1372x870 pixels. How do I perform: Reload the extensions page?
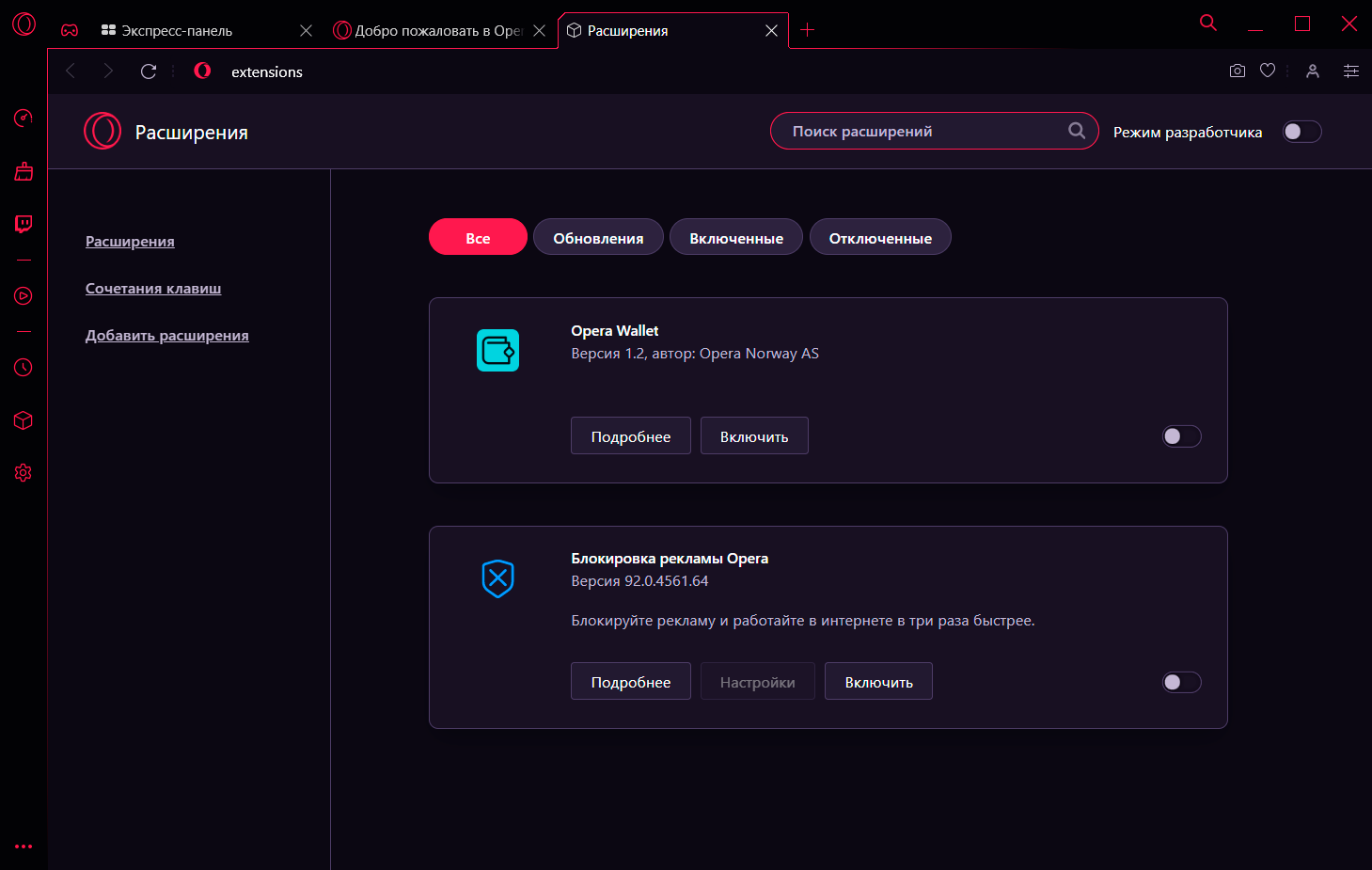pyautogui.click(x=149, y=71)
